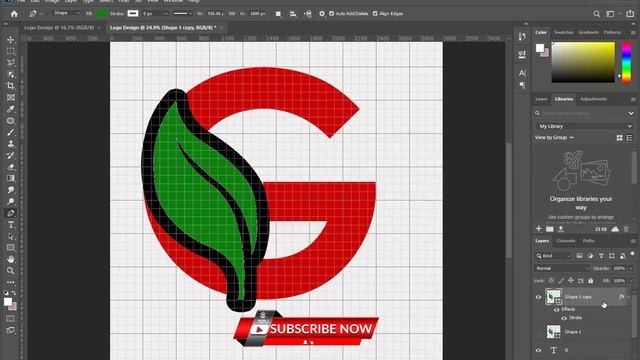
Task: Click the search icon at top right
Action: (597, 14)
